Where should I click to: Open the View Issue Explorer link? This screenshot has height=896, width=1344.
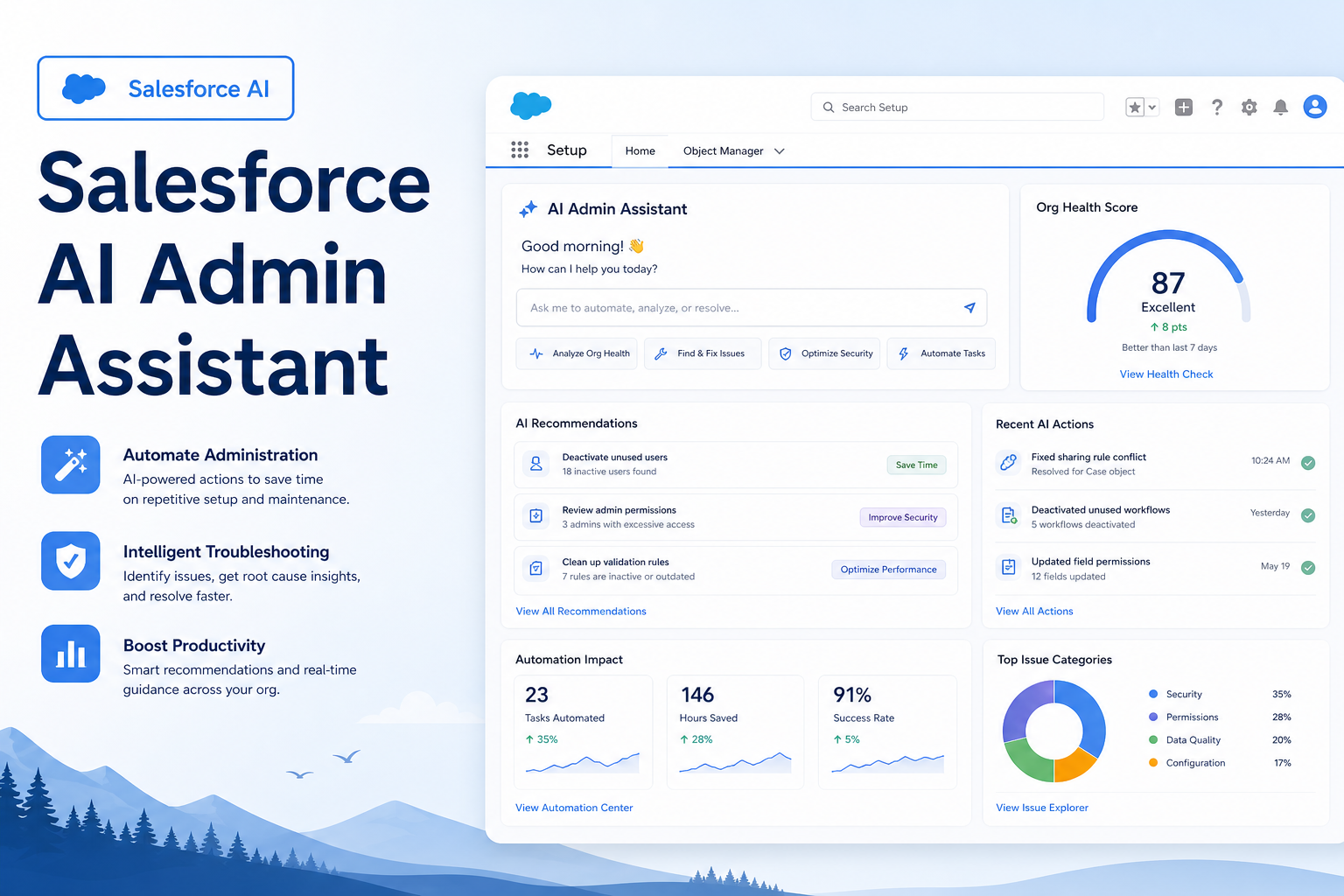coord(1042,808)
